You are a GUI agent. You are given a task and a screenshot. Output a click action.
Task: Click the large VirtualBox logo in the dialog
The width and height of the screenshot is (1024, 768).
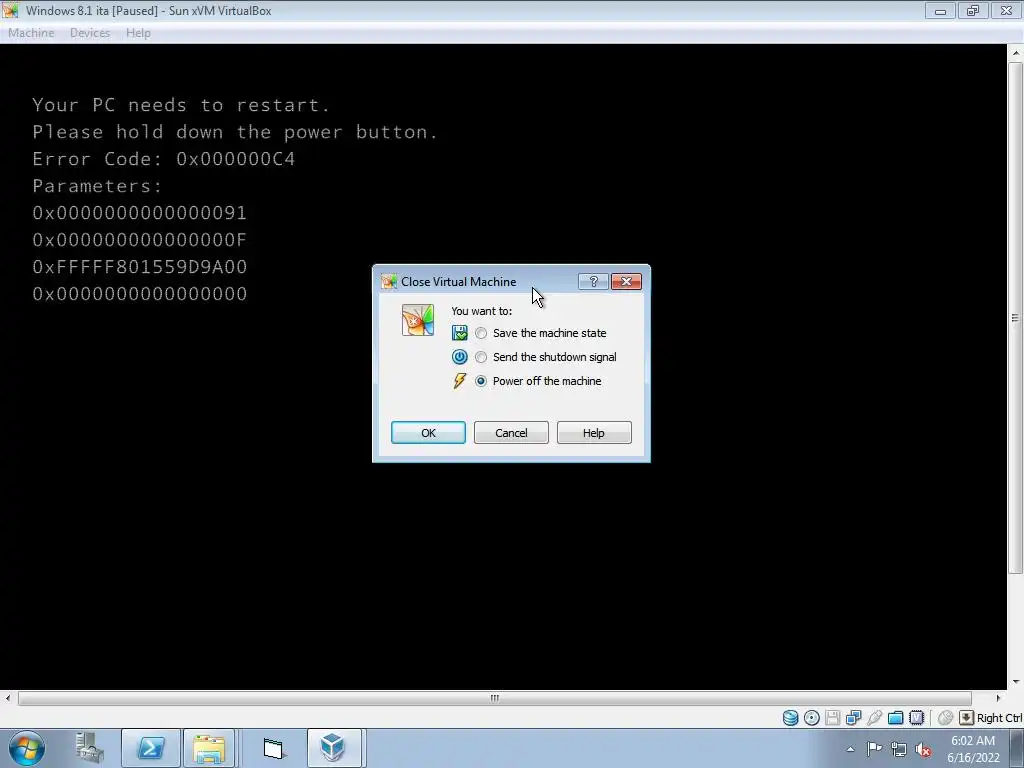coord(418,321)
